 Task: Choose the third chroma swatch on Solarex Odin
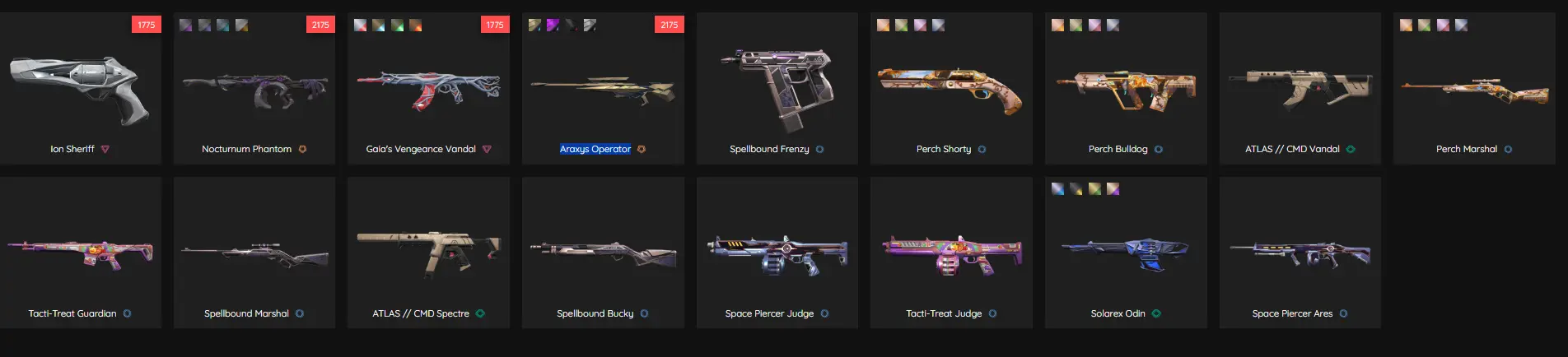[x=1094, y=189]
